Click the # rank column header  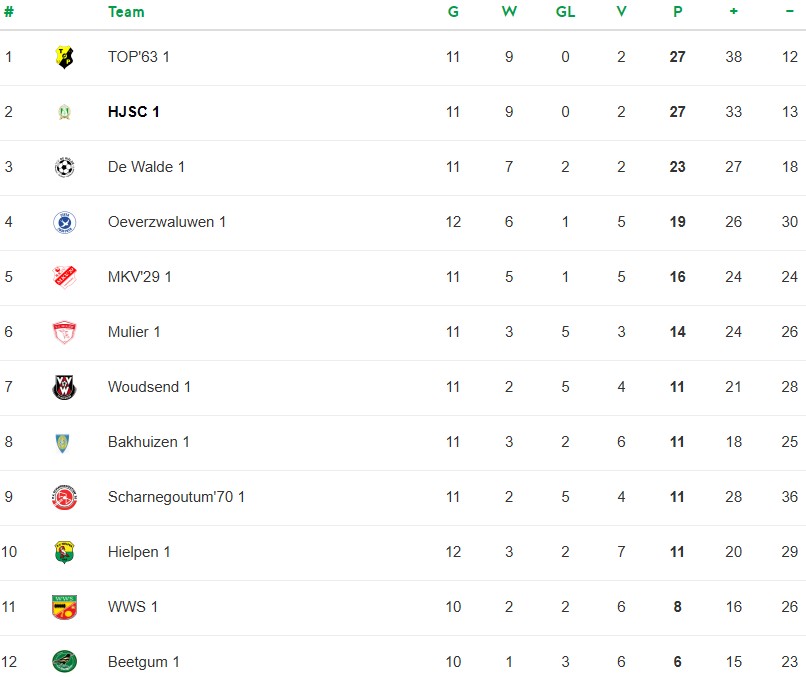coord(9,12)
